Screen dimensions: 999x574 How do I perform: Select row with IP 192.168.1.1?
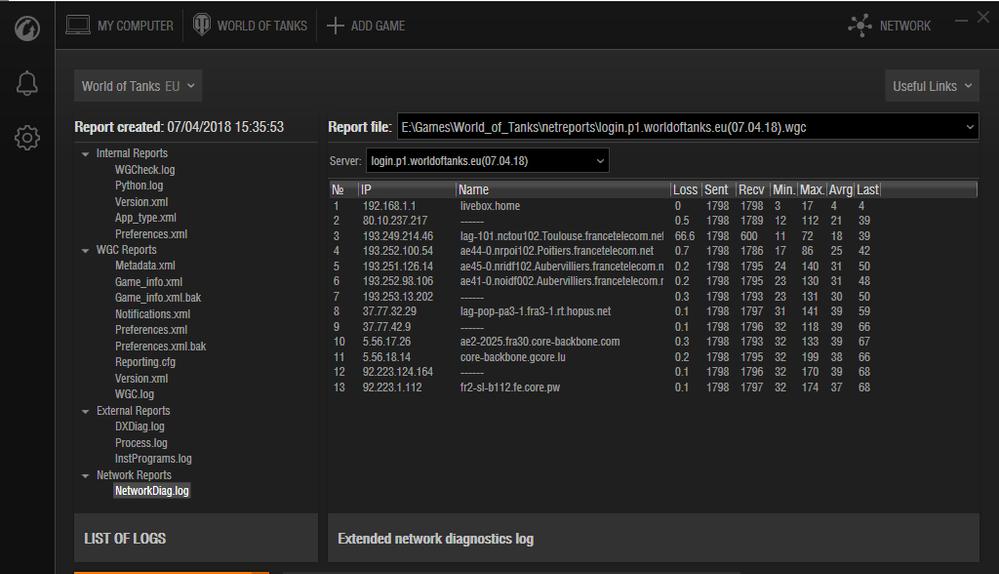tap(653, 206)
